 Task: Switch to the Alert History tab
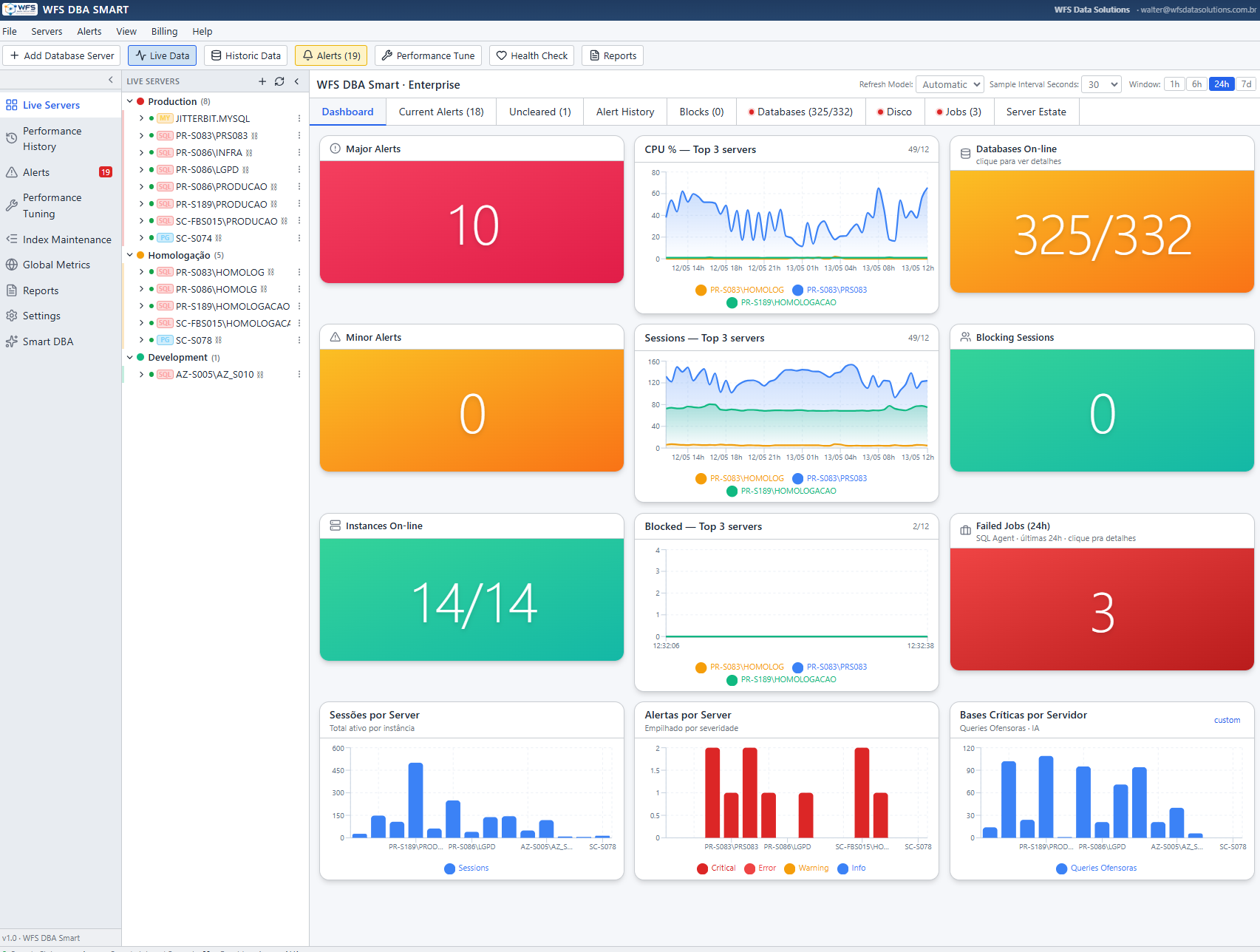pyautogui.click(x=625, y=112)
